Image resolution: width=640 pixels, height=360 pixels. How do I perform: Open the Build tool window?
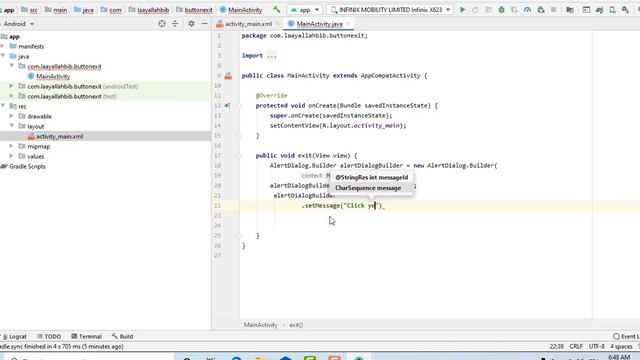(x=122, y=336)
